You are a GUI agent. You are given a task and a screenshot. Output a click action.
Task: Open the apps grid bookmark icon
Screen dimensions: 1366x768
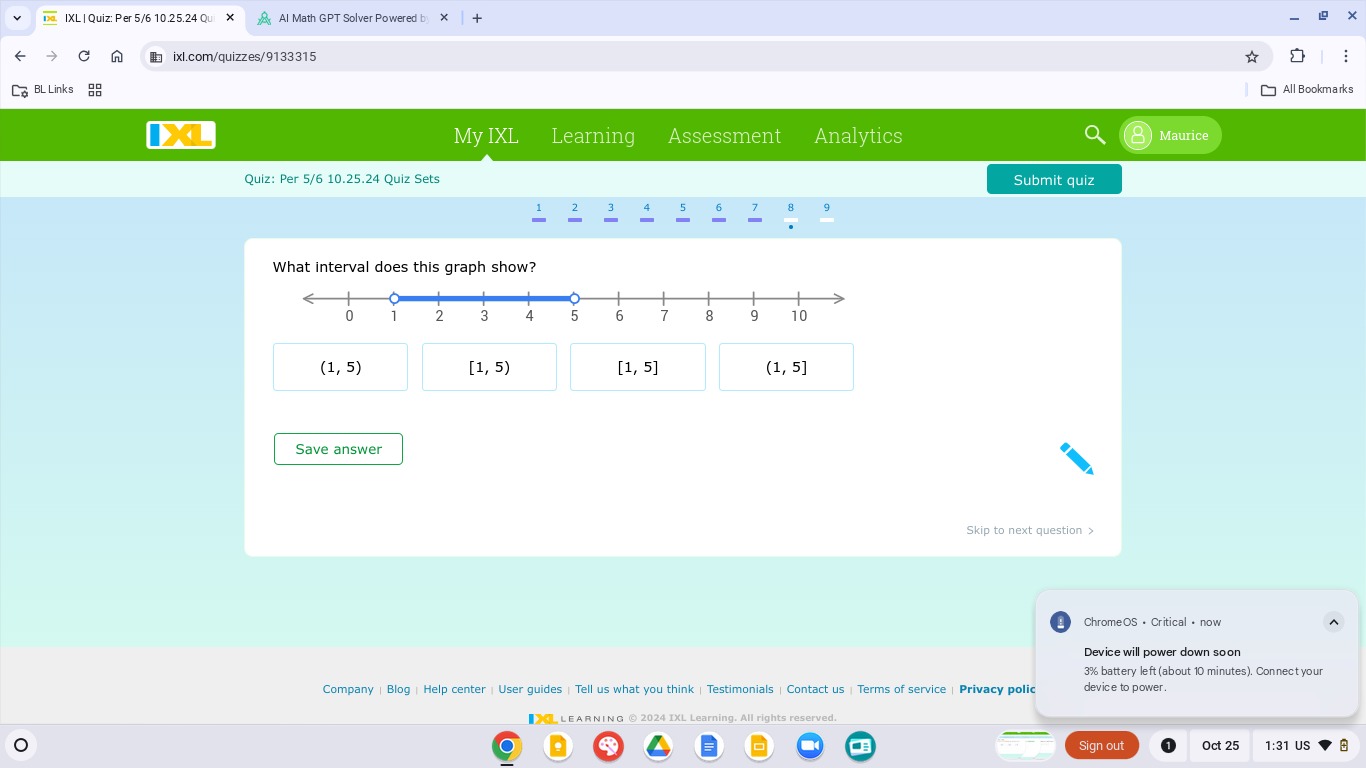click(x=95, y=90)
